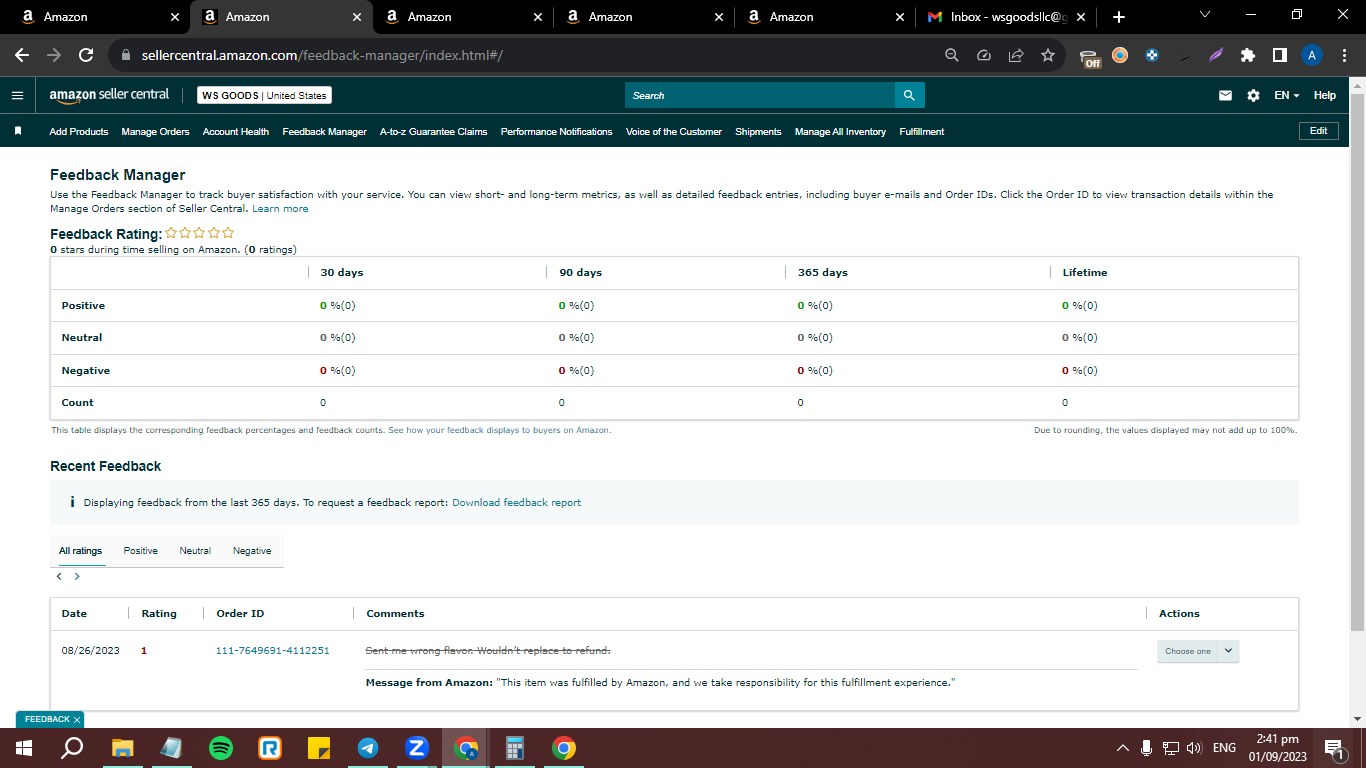
Task: Open a new browser tab
Action: click(x=1119, y=17)
